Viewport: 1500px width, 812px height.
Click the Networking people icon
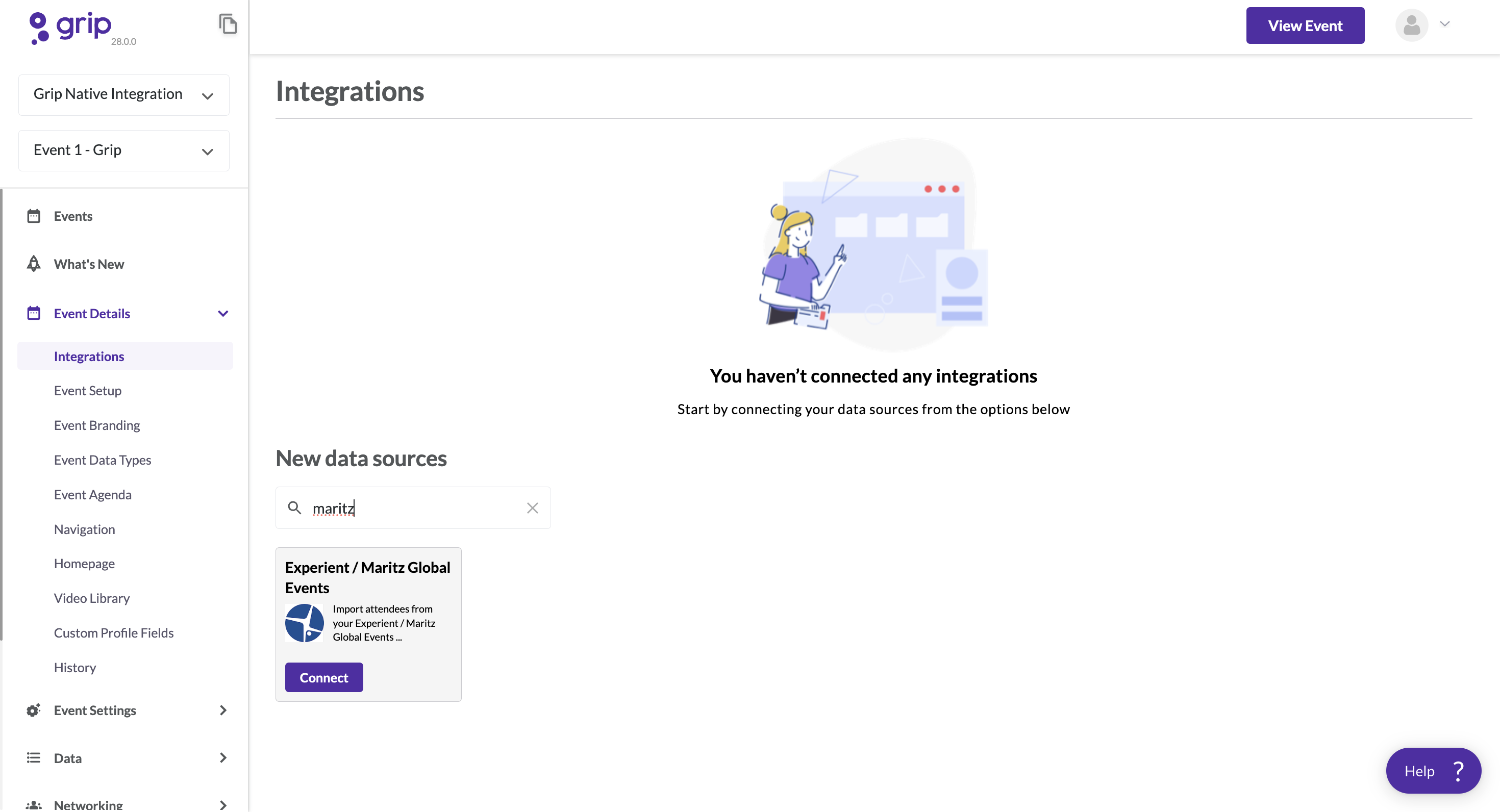click(x=34, y=805)
